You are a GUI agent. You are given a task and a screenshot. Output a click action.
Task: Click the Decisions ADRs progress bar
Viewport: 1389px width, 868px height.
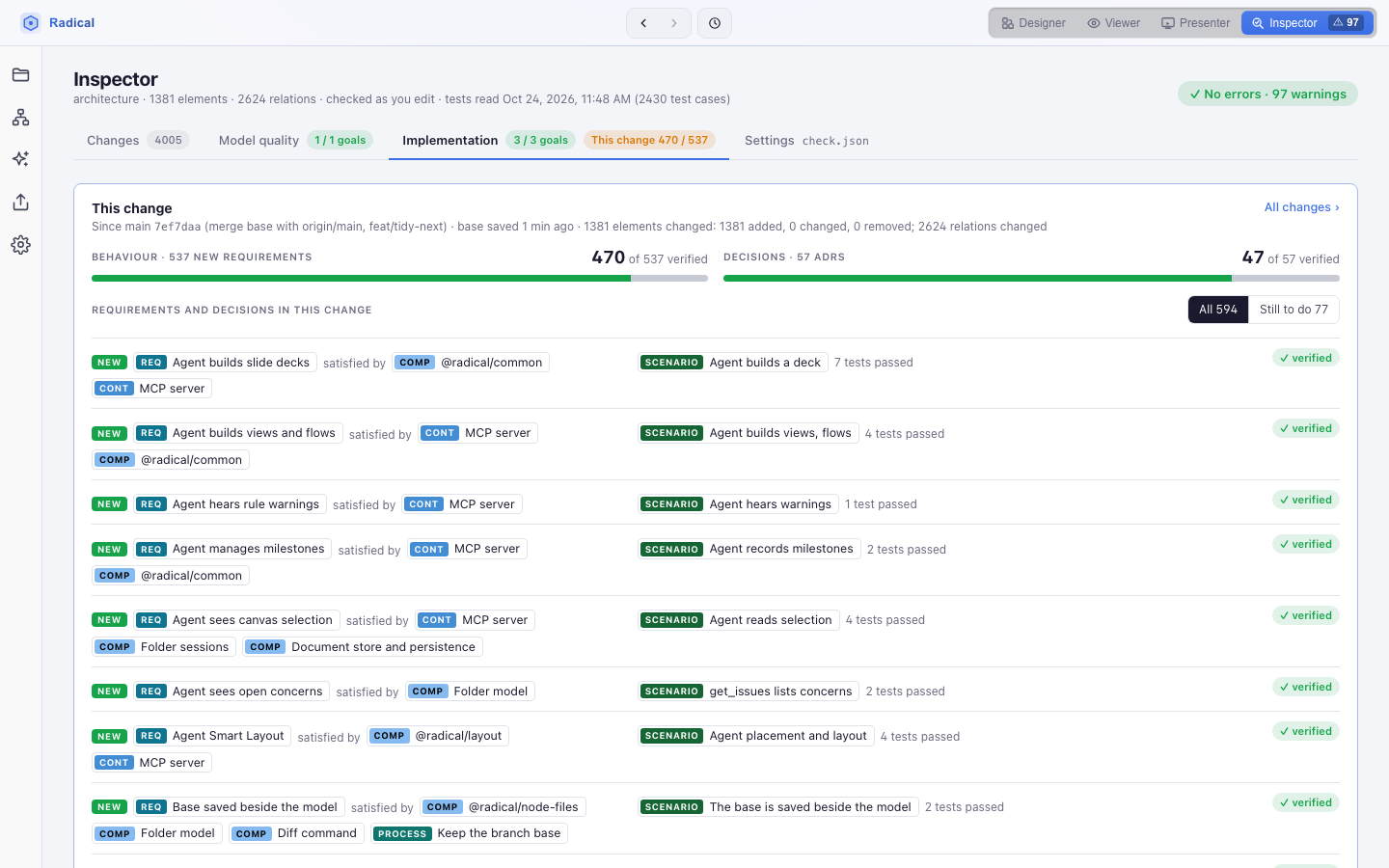coord(1031,278)
